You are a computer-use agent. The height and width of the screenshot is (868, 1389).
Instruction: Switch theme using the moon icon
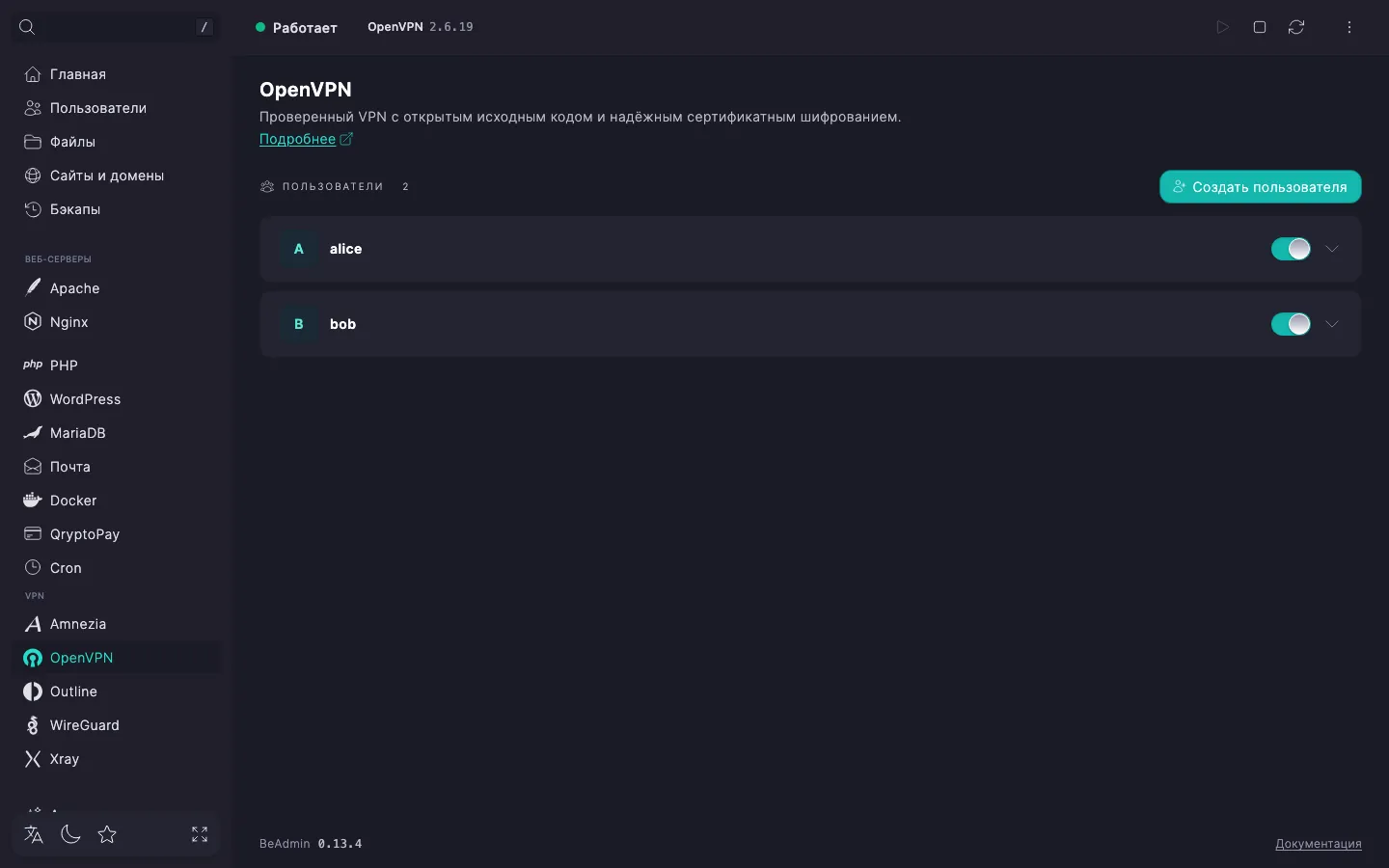pos(70,834)
